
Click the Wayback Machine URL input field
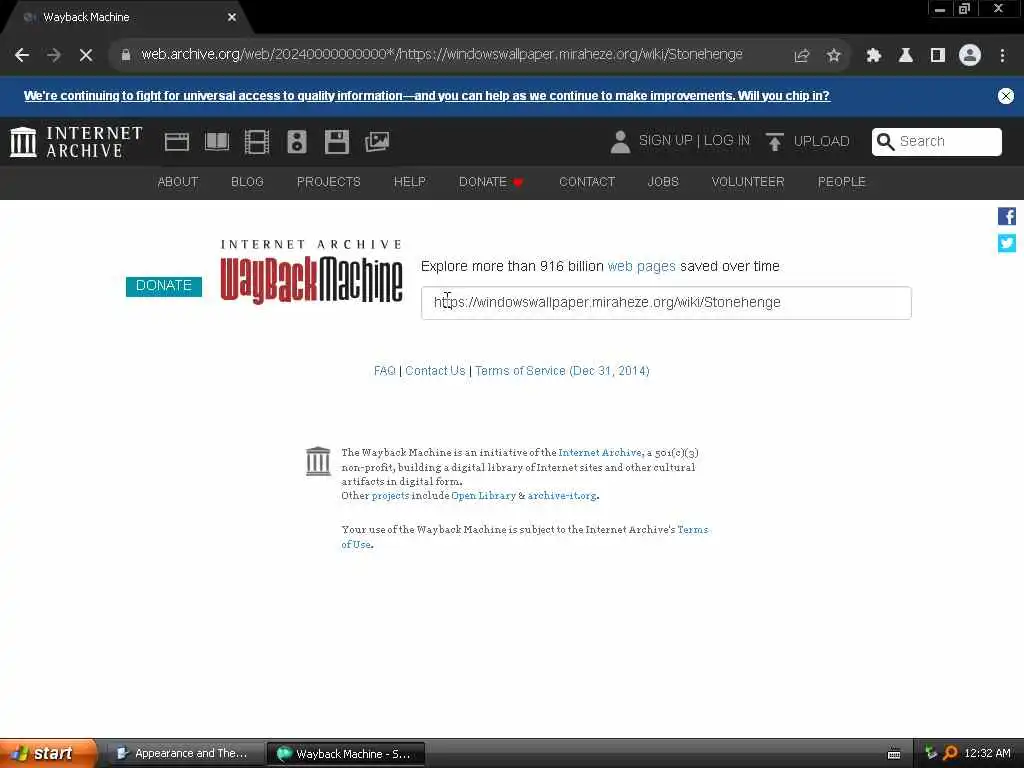666,303
